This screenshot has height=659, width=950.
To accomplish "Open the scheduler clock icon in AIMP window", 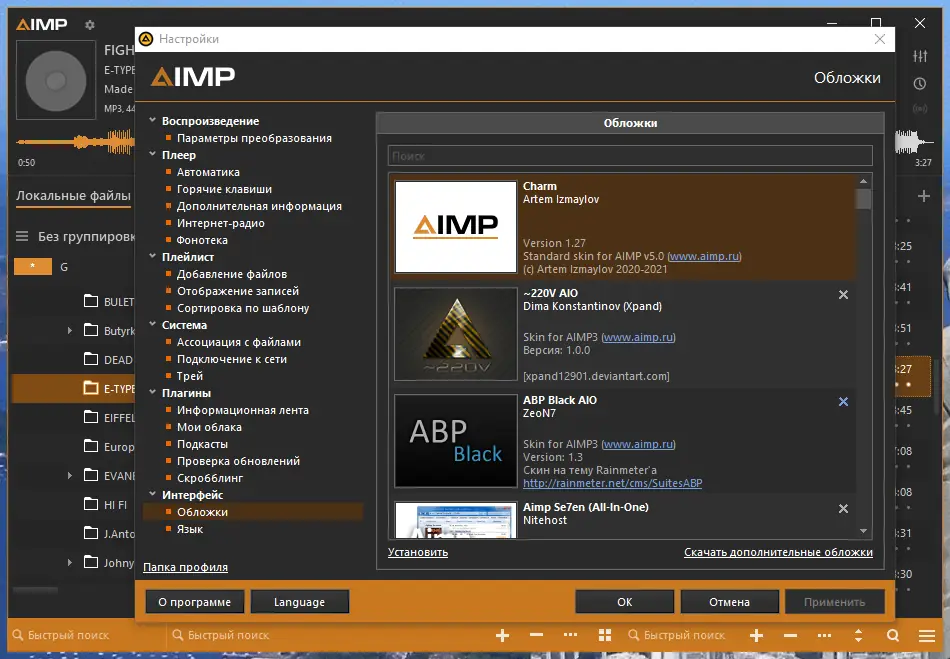I will [920, 84].
